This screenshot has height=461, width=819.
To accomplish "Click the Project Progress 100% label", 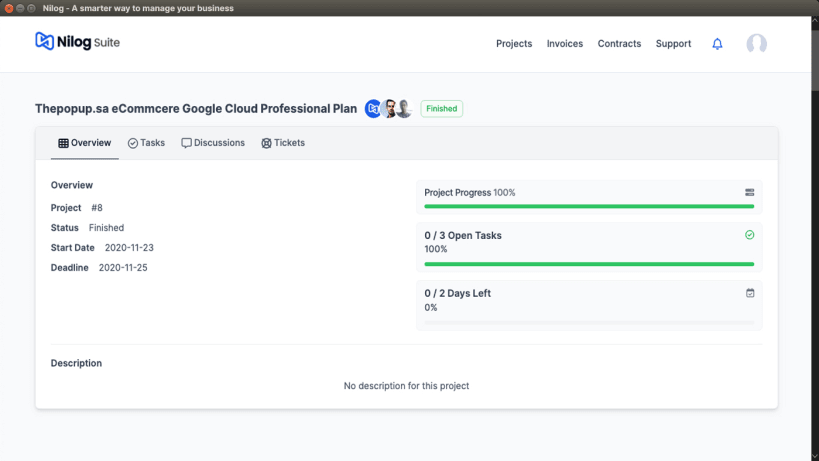I will pyautogui.click(x=470, y=193).
